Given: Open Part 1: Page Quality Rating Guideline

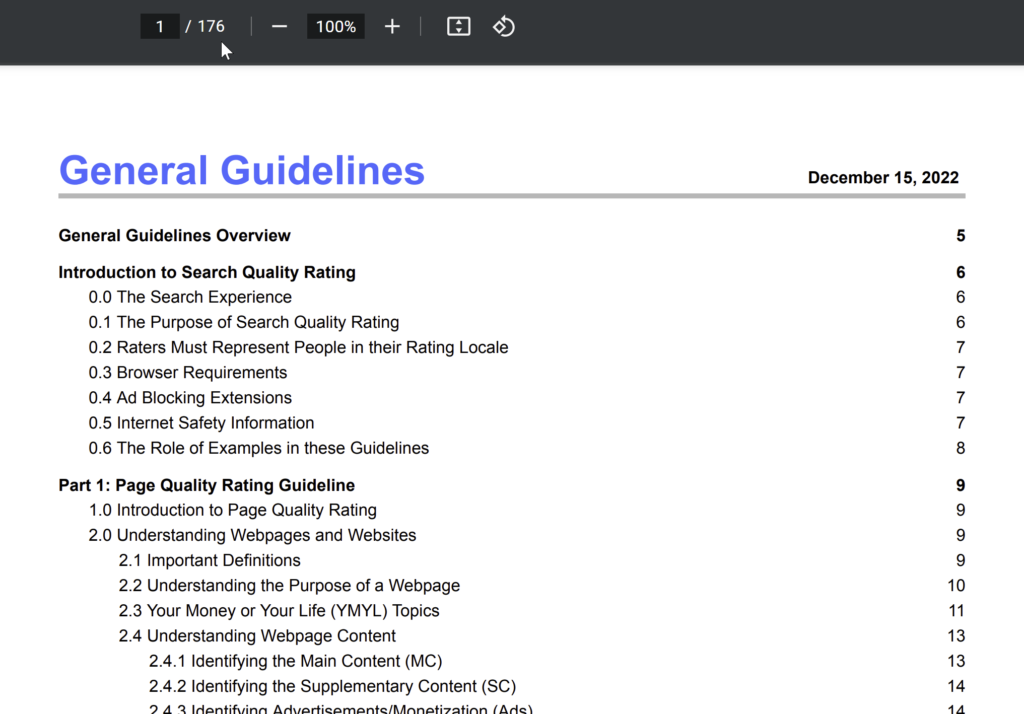Looking at the screenshot, I should (206, 485).
